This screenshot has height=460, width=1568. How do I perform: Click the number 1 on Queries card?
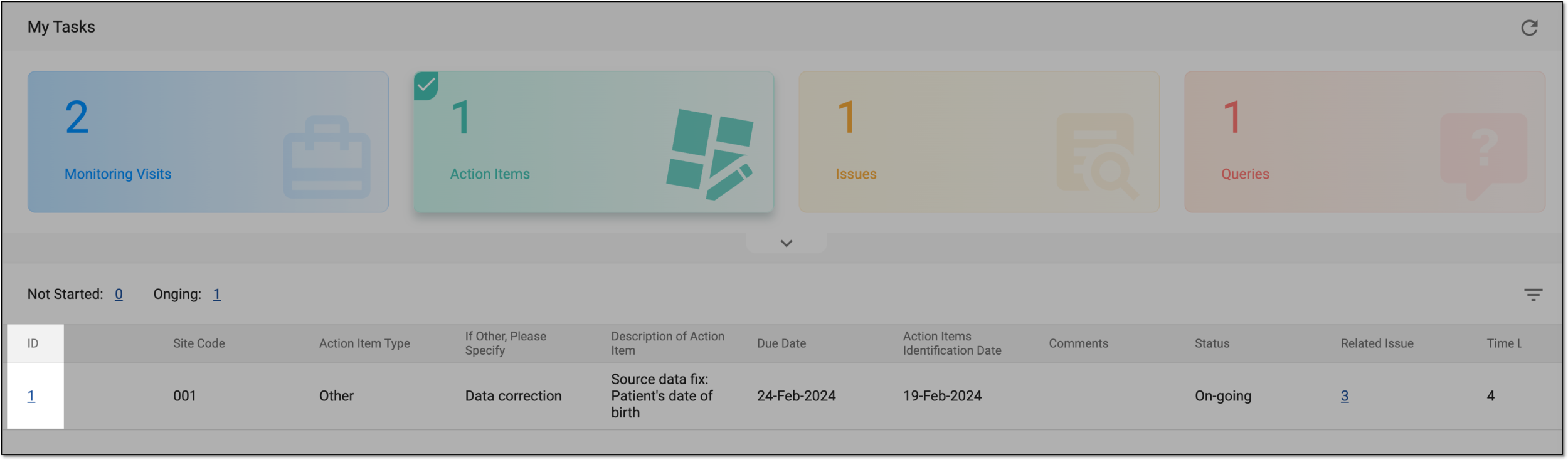[x=1232, y=117]
